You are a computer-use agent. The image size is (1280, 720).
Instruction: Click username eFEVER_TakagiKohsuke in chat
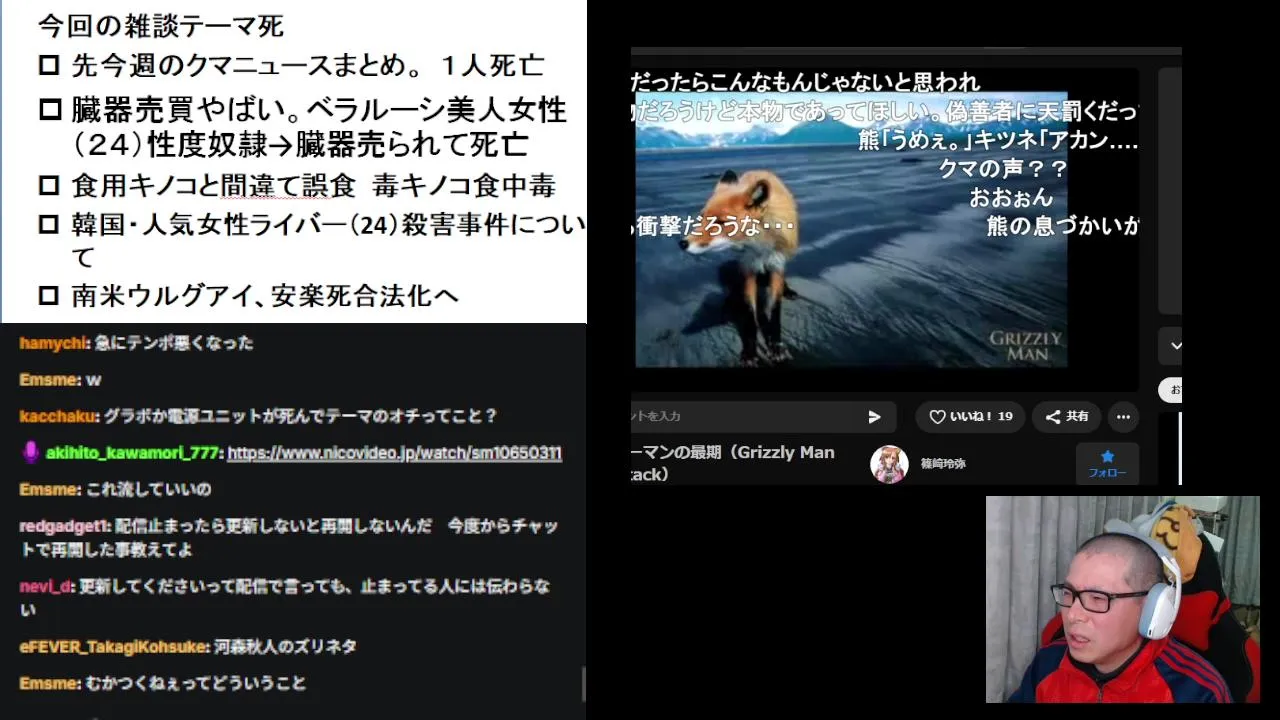[114, 647]
